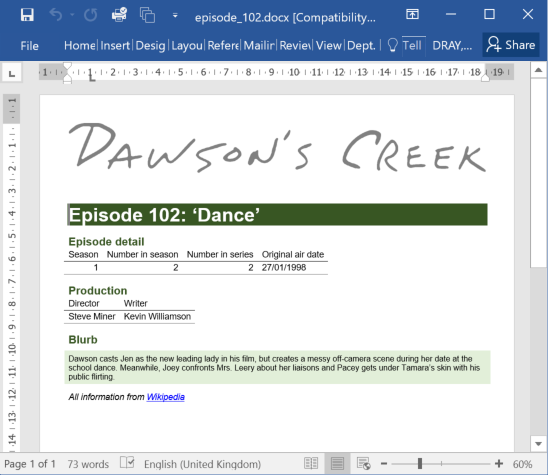
Task: Click the 'Kevin Williamson' table cell
Action: (157, 316)
